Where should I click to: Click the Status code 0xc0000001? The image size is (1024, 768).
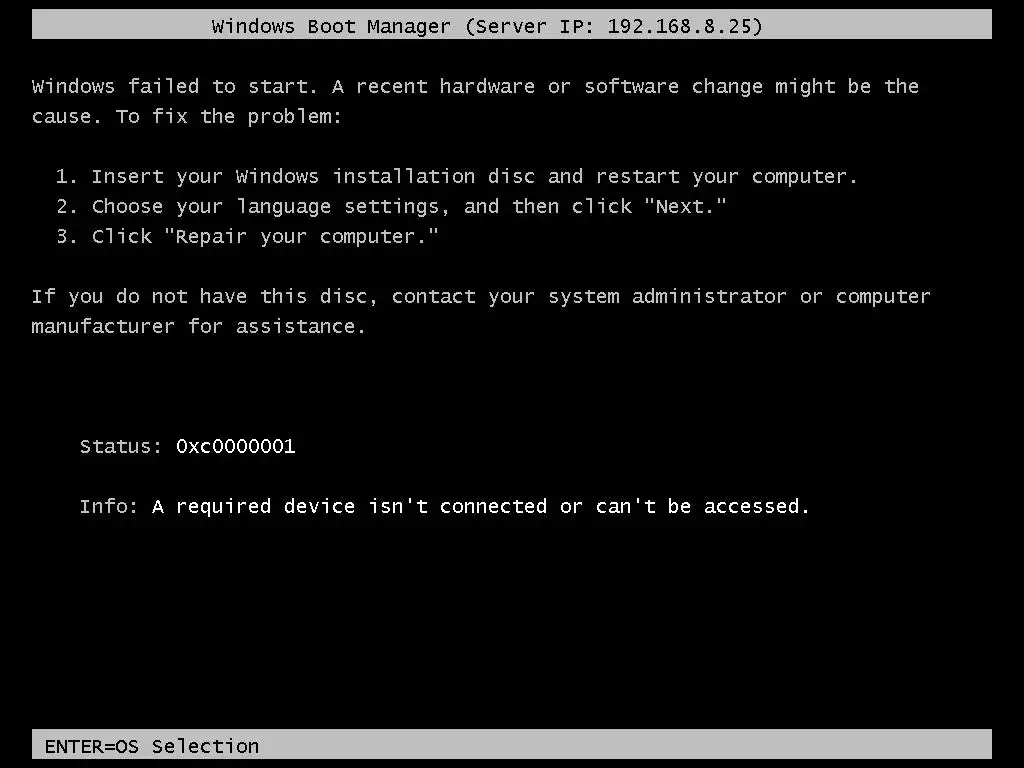236,446
